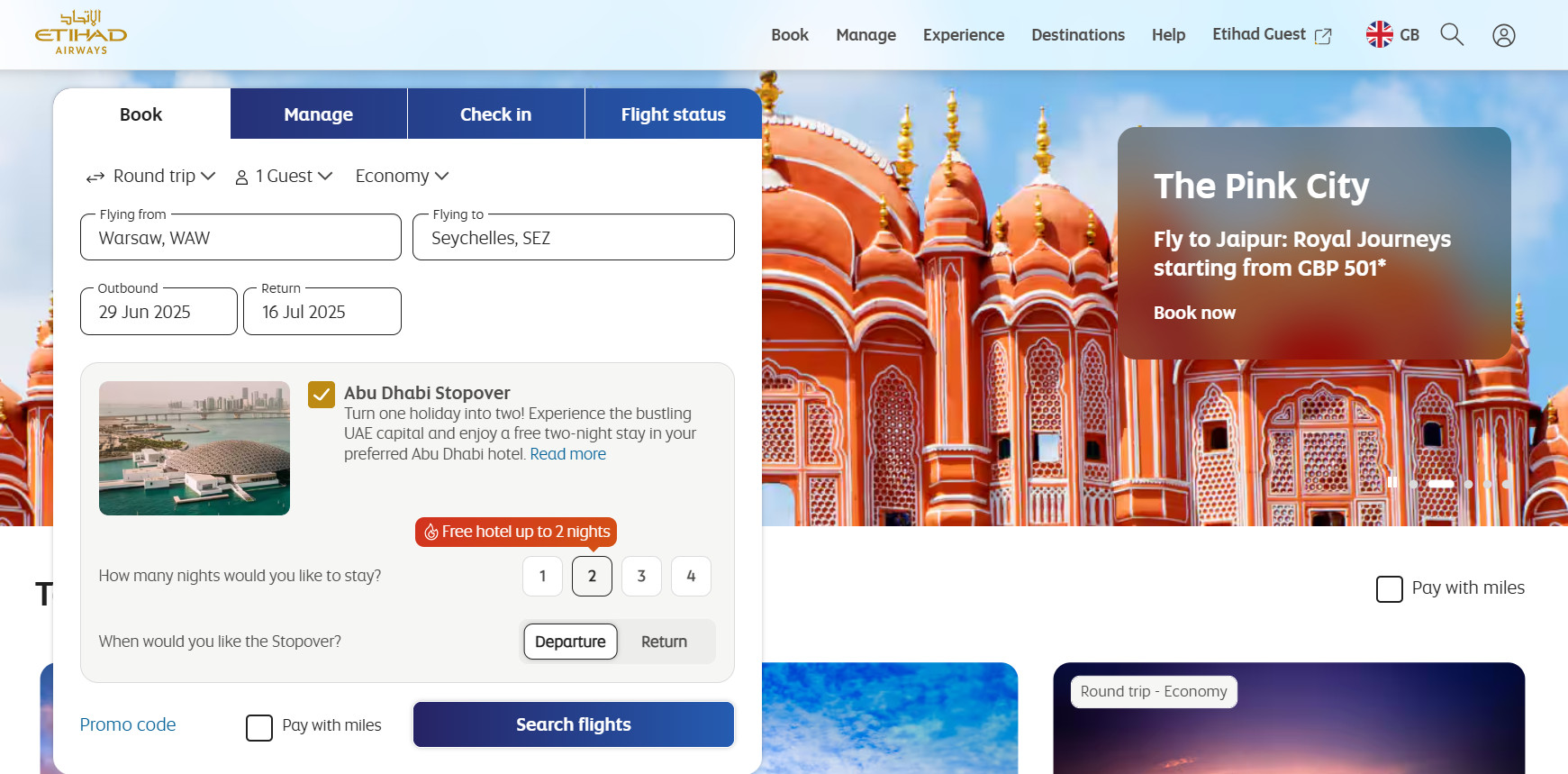Image resolution: width=1568 pixels, height=774 pixels.
Task: Click the round trip arrows icon
Action: 95,178
